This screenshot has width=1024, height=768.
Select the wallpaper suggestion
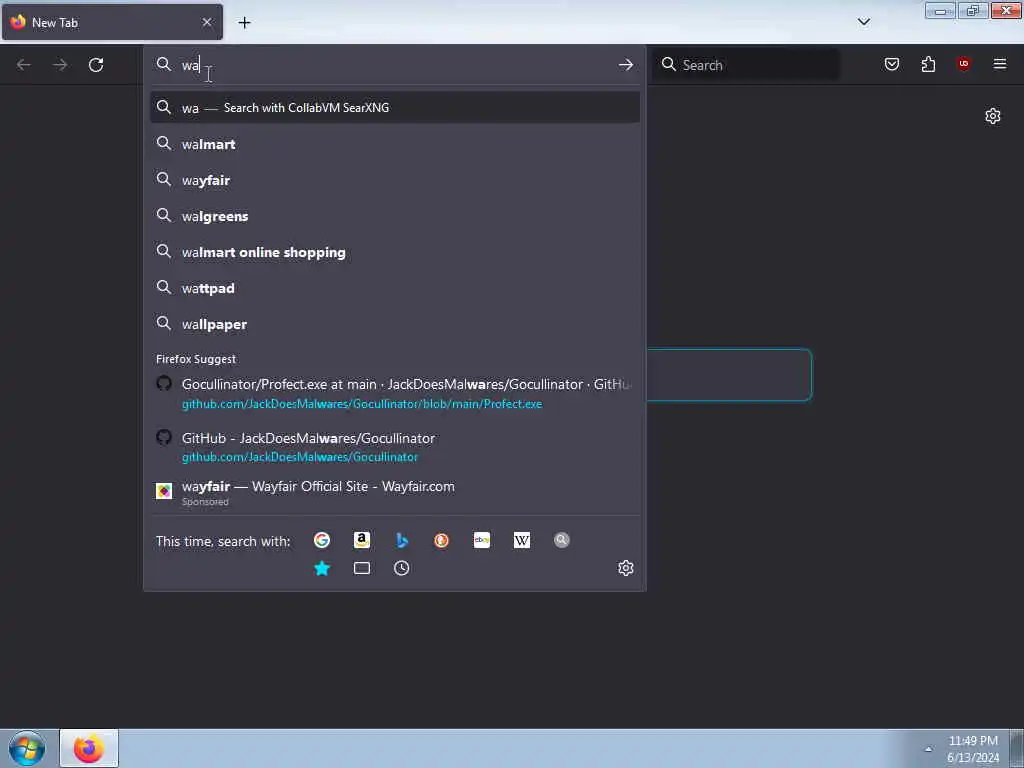tap(394, 324)
